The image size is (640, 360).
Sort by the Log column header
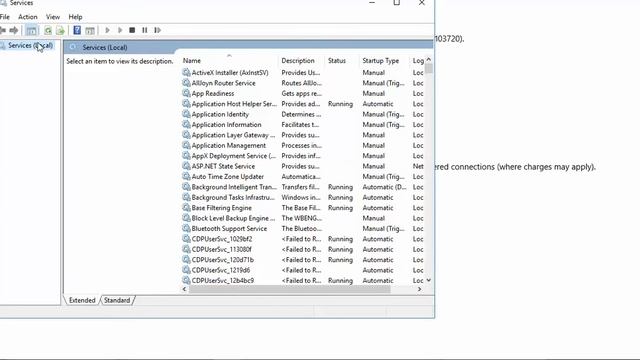417,60
